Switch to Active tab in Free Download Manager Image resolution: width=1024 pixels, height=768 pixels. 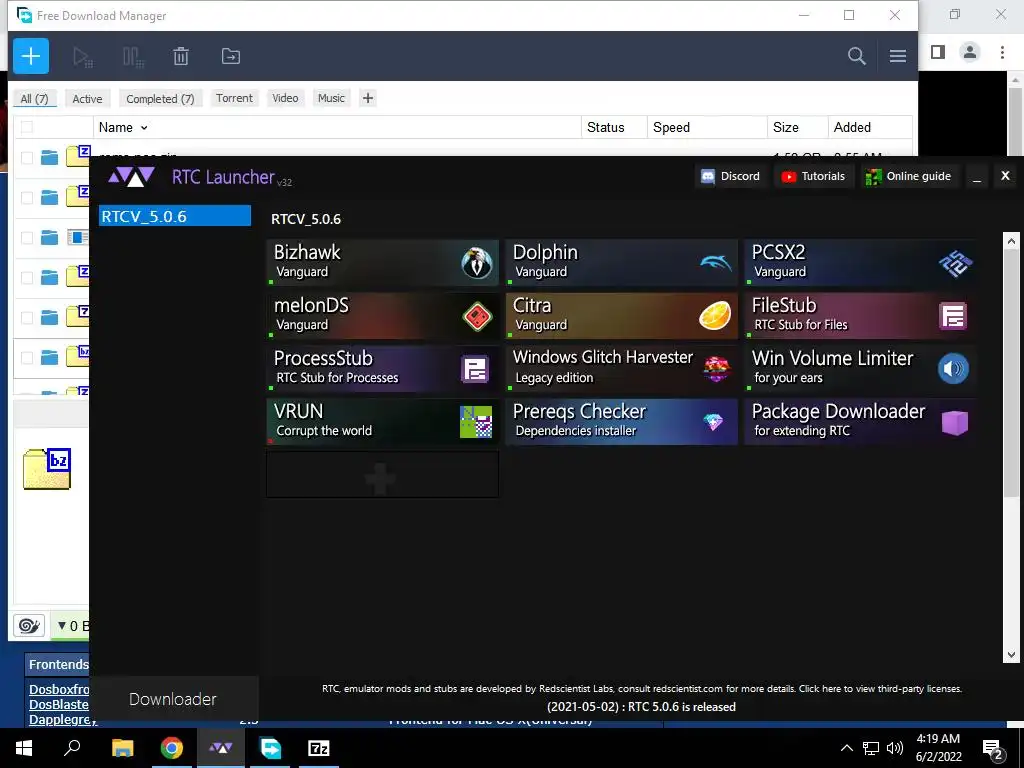tap(88, 99)
